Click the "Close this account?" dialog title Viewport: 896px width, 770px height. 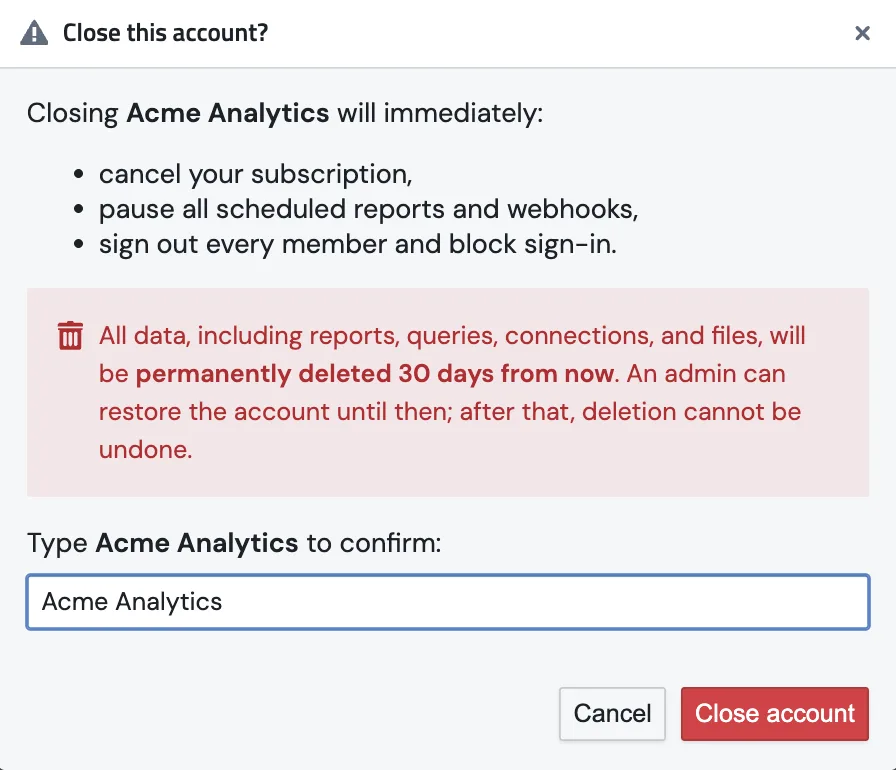point(165,33)
